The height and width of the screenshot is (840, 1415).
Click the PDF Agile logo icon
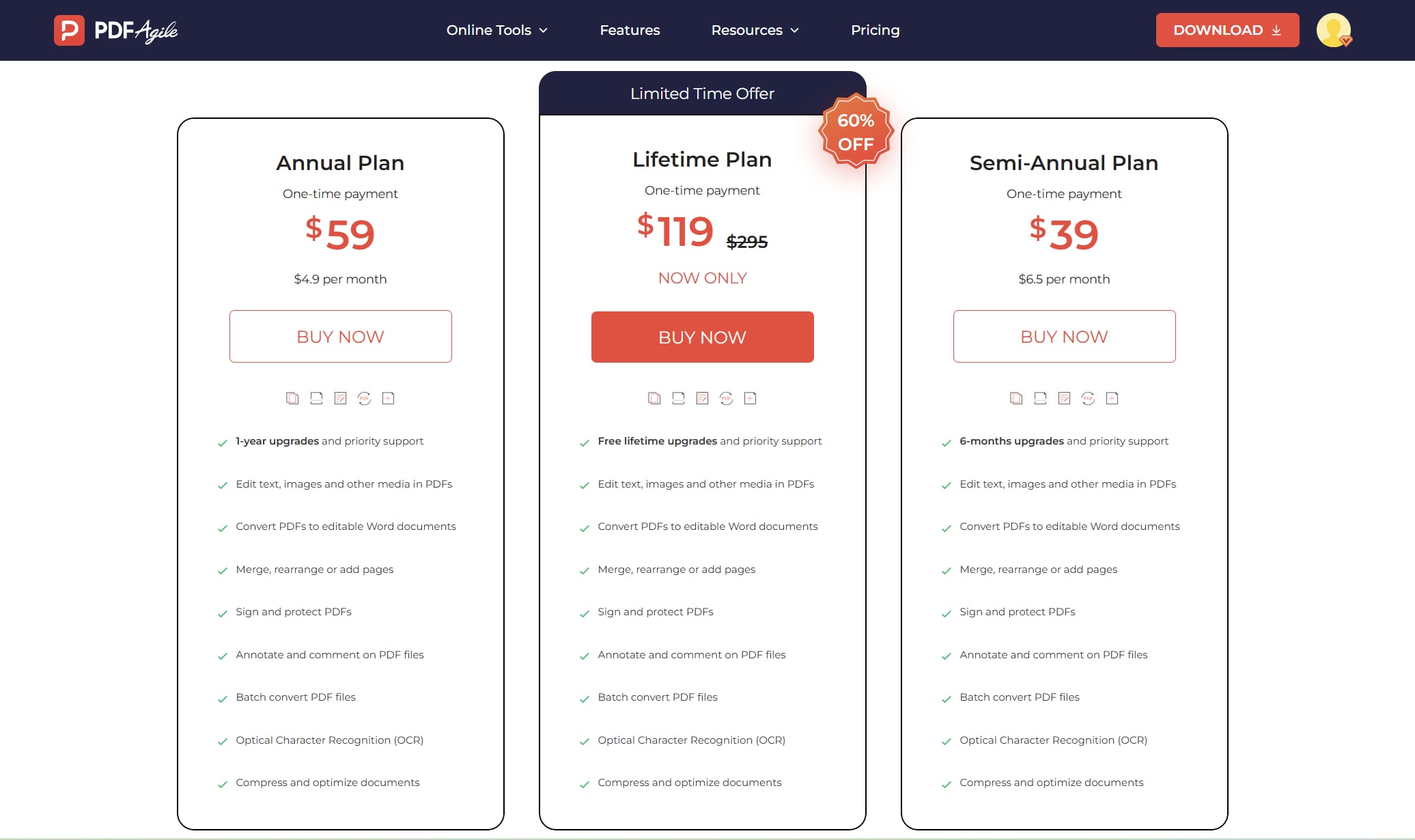pos(68,30)
